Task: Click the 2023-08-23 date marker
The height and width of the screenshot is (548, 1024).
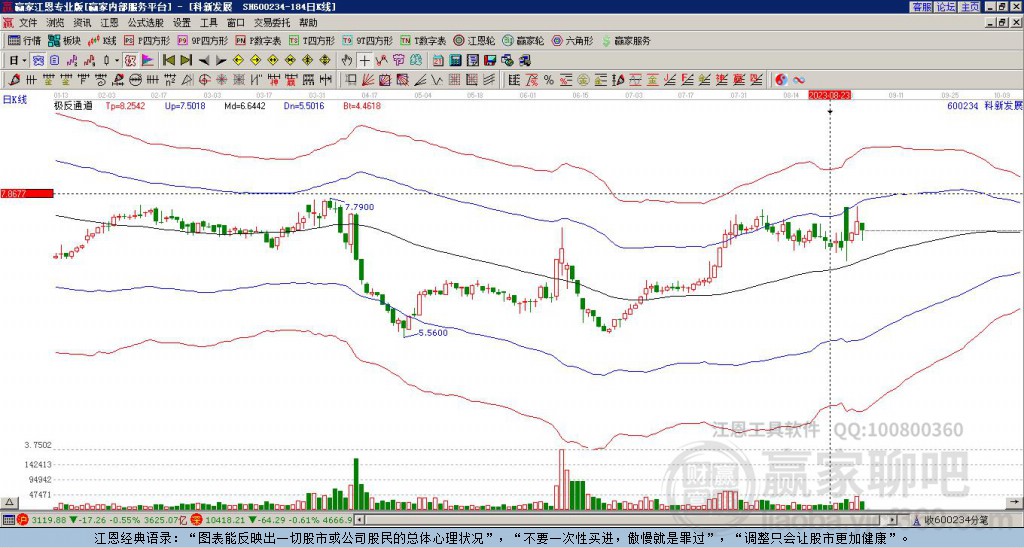Action: (830, 95)
